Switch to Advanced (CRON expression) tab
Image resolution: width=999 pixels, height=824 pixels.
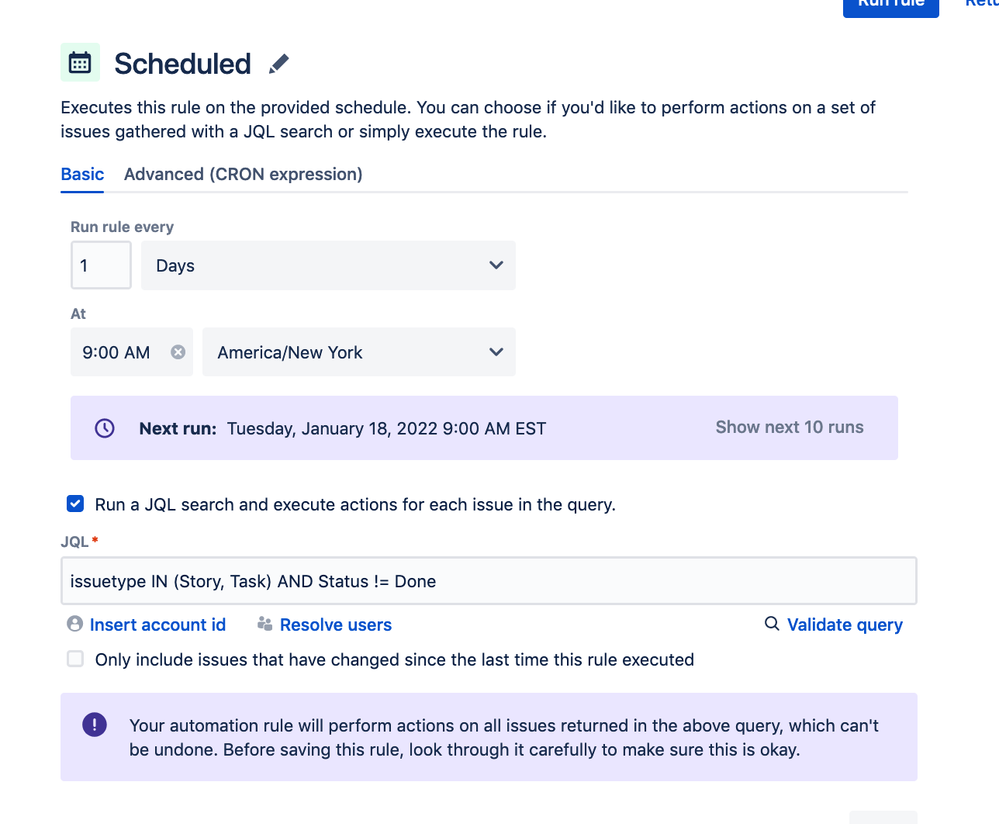tap(243, 174)
